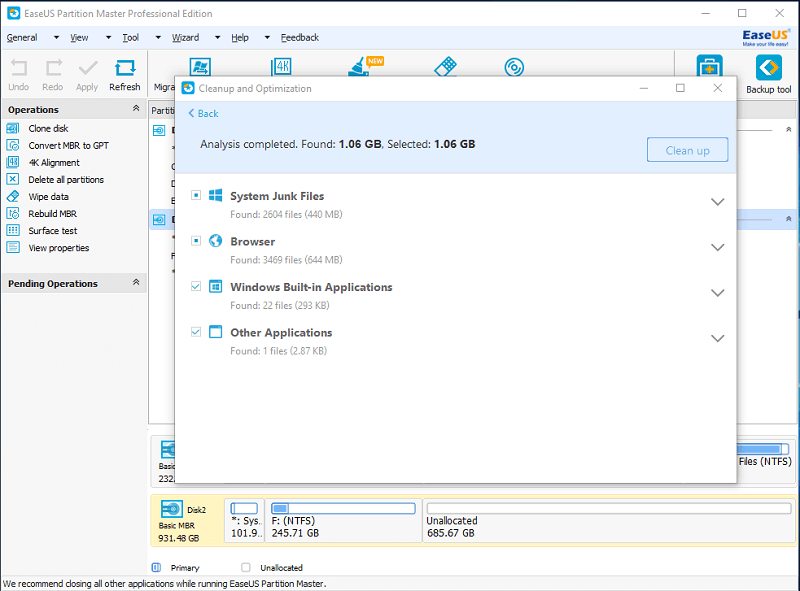The width and height of the screenshot is (800, 591).
Task: Open the Wipe data eraser toolbar icon
Action: 445,67
